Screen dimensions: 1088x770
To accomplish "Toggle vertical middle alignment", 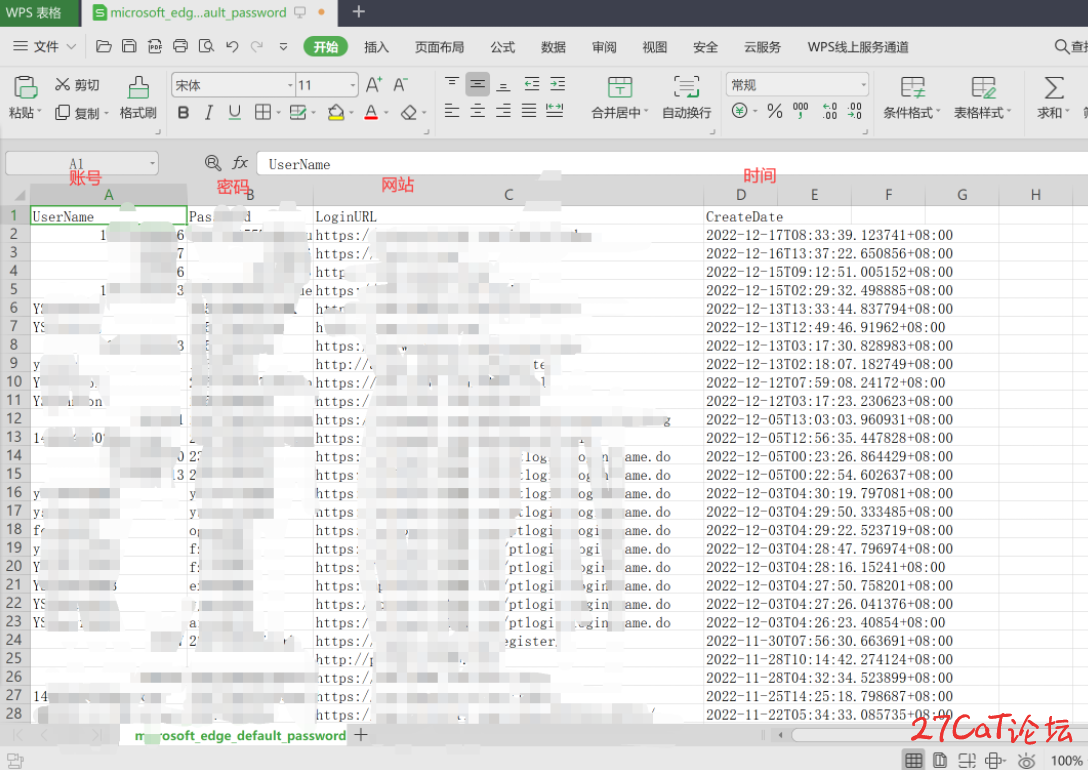I will click(477, 85).
